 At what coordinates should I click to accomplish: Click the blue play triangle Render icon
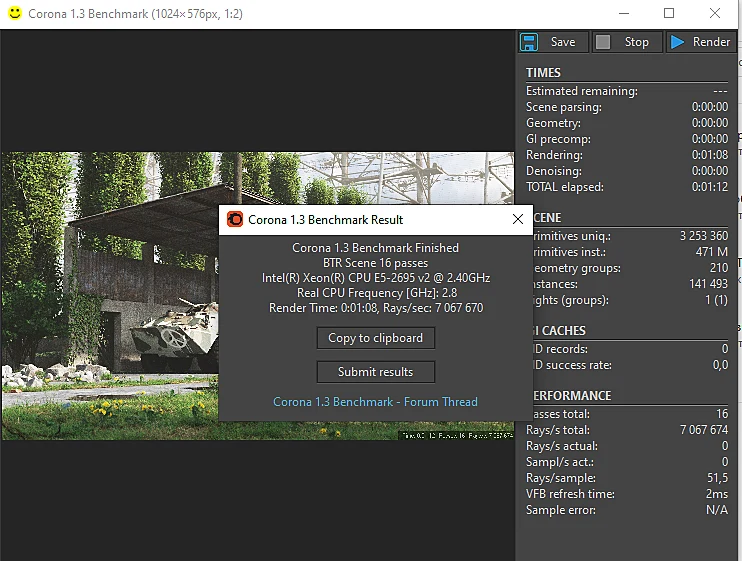(677, 42)
